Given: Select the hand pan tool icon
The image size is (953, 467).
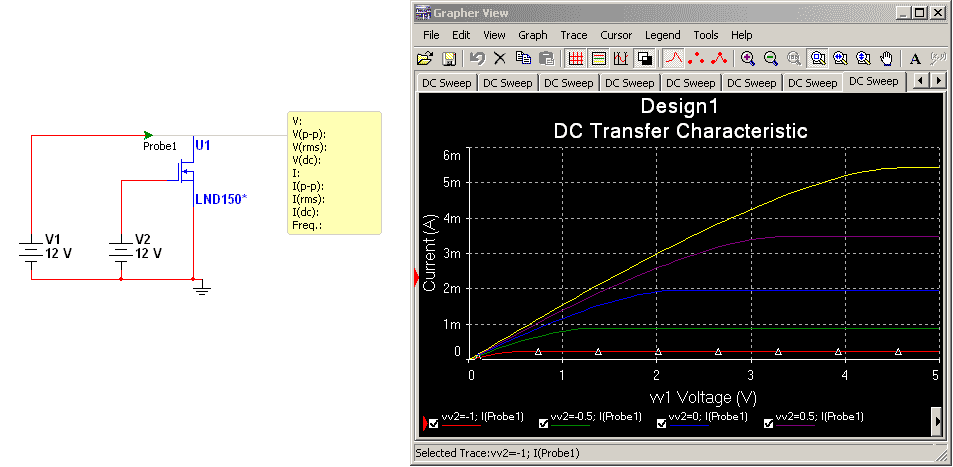Looking at the screenshot, I should click(887, 58).
